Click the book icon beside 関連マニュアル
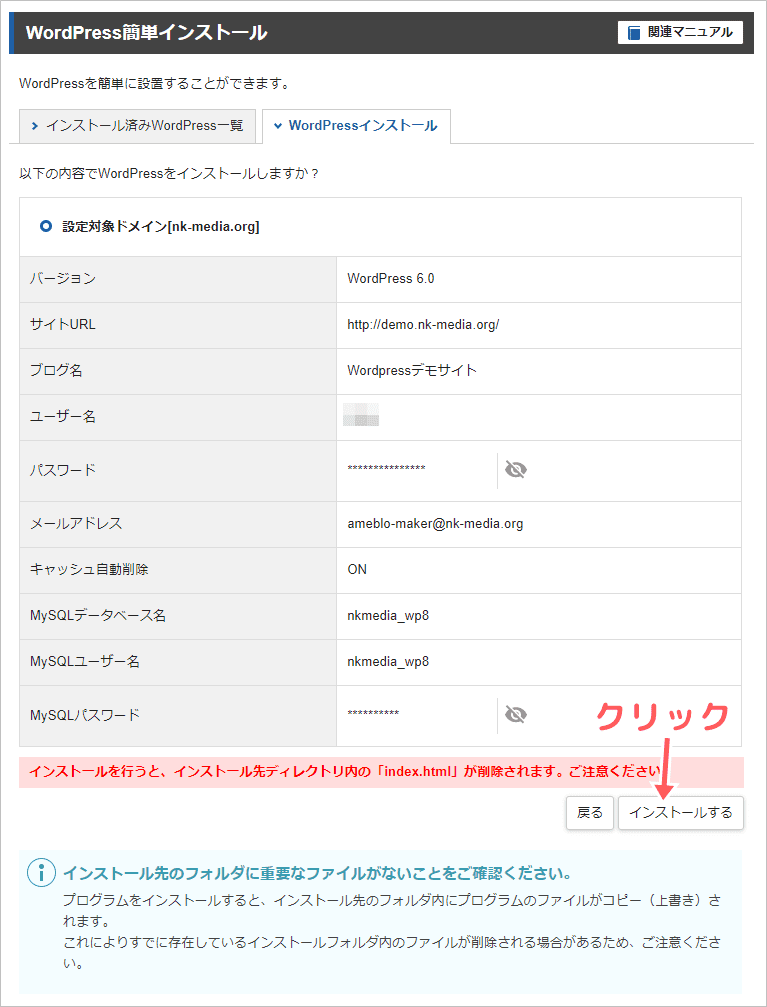Viewport: 767px width, 1007px height. click(634, 33)
